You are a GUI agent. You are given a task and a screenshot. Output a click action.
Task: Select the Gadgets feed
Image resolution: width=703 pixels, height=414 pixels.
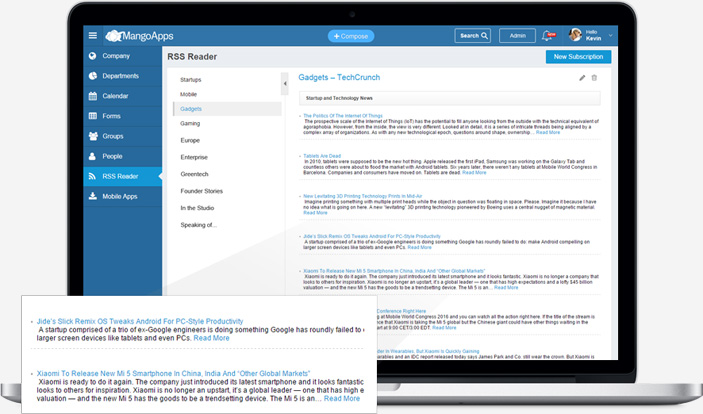(227, 109)
